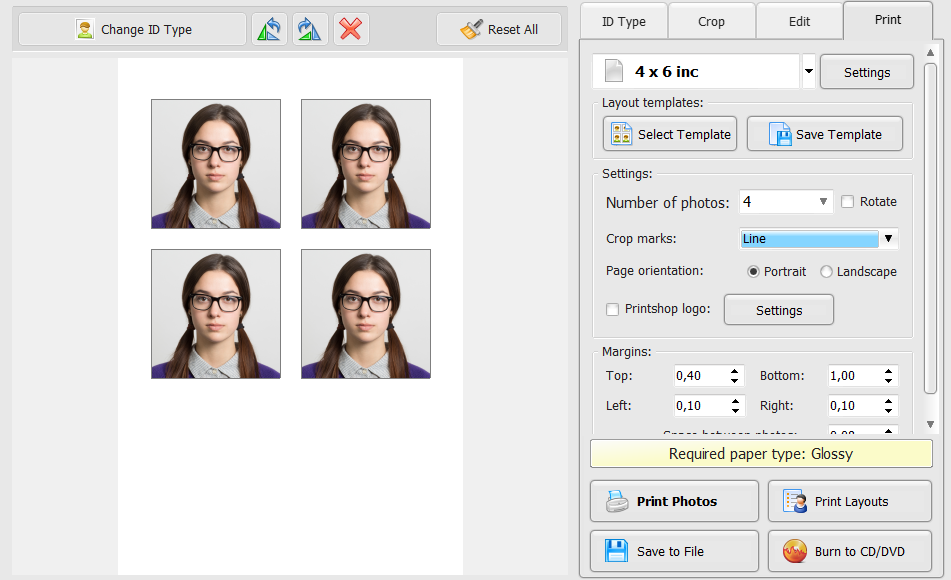This screenshot has width=951, height=580.
Task: Increase the Right margin with up arrow
Action: coord(889,400)
